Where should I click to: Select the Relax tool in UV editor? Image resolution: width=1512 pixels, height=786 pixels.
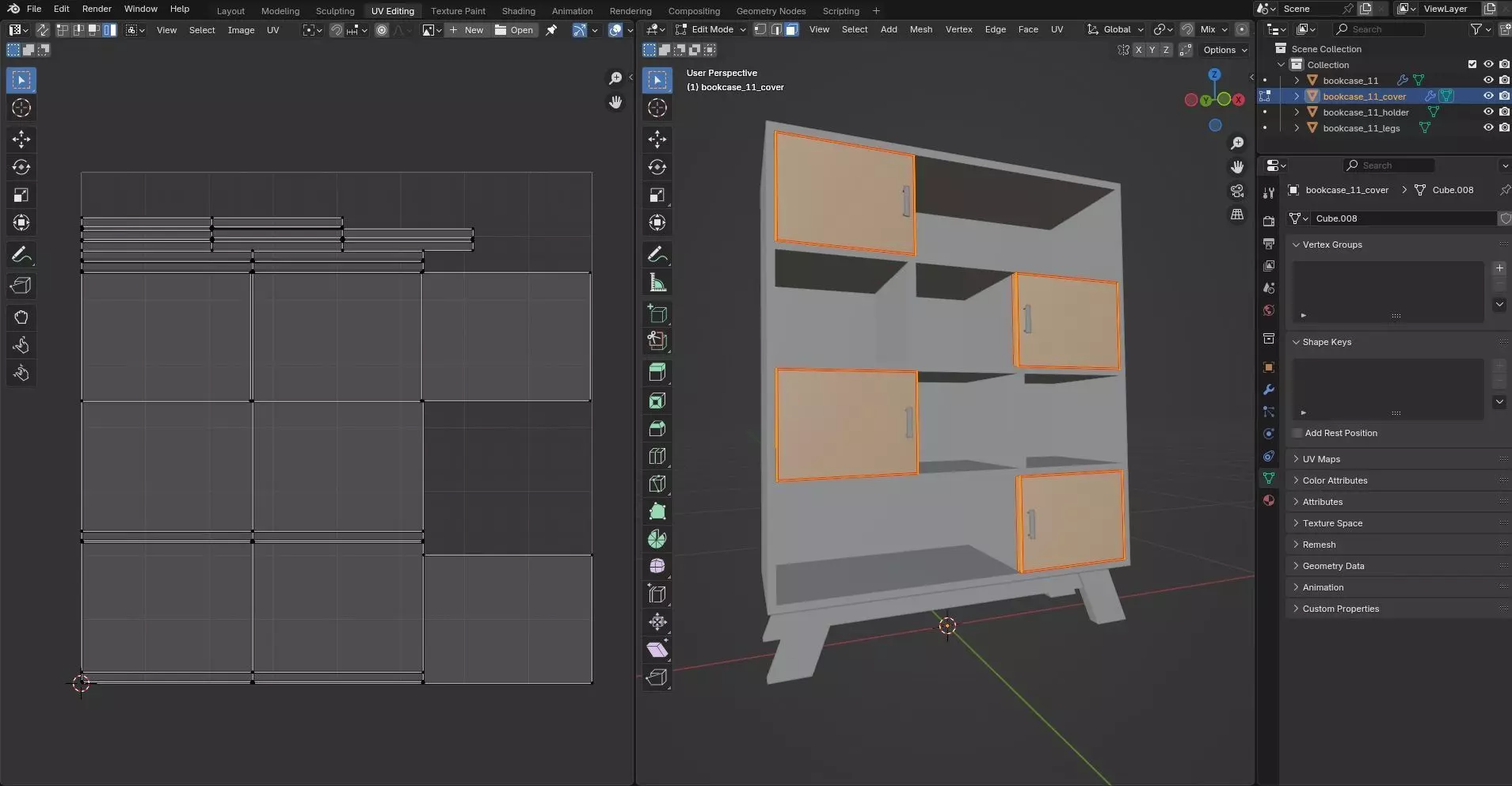21,345
